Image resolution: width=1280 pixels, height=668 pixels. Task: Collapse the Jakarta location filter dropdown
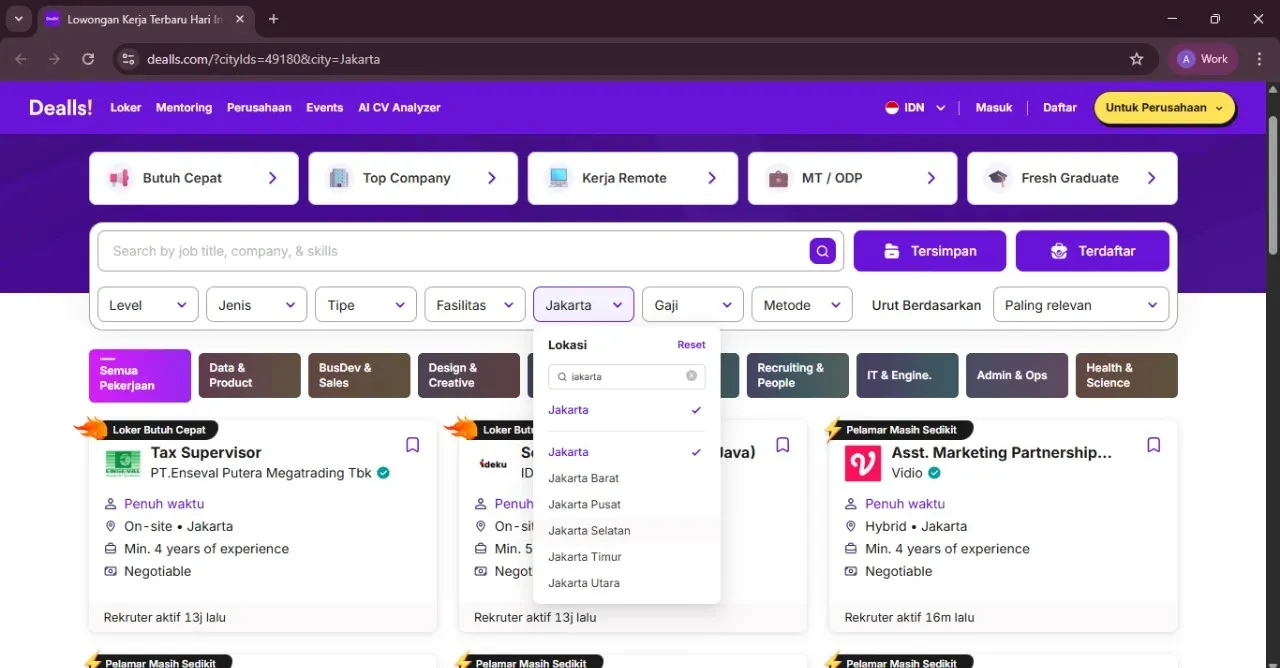pyautogui.click(x=584, y=305)
